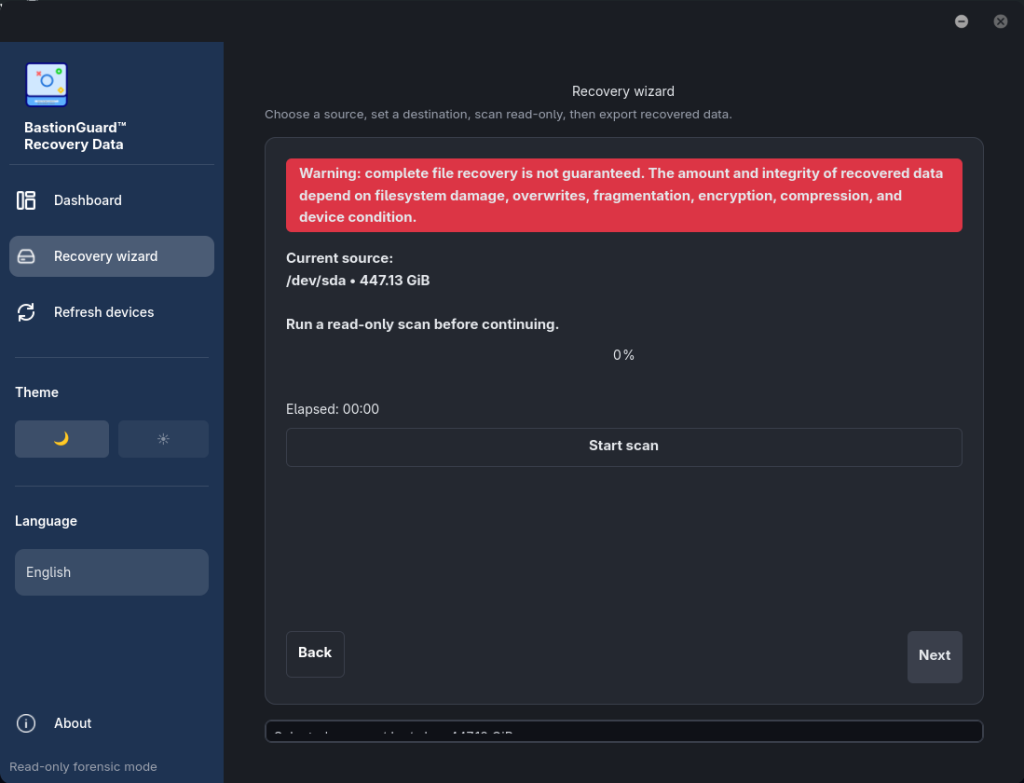The width and height of the screenshot is (1024, 783).
Task: Go back to the previous wizard step
Action: [315, 654]
